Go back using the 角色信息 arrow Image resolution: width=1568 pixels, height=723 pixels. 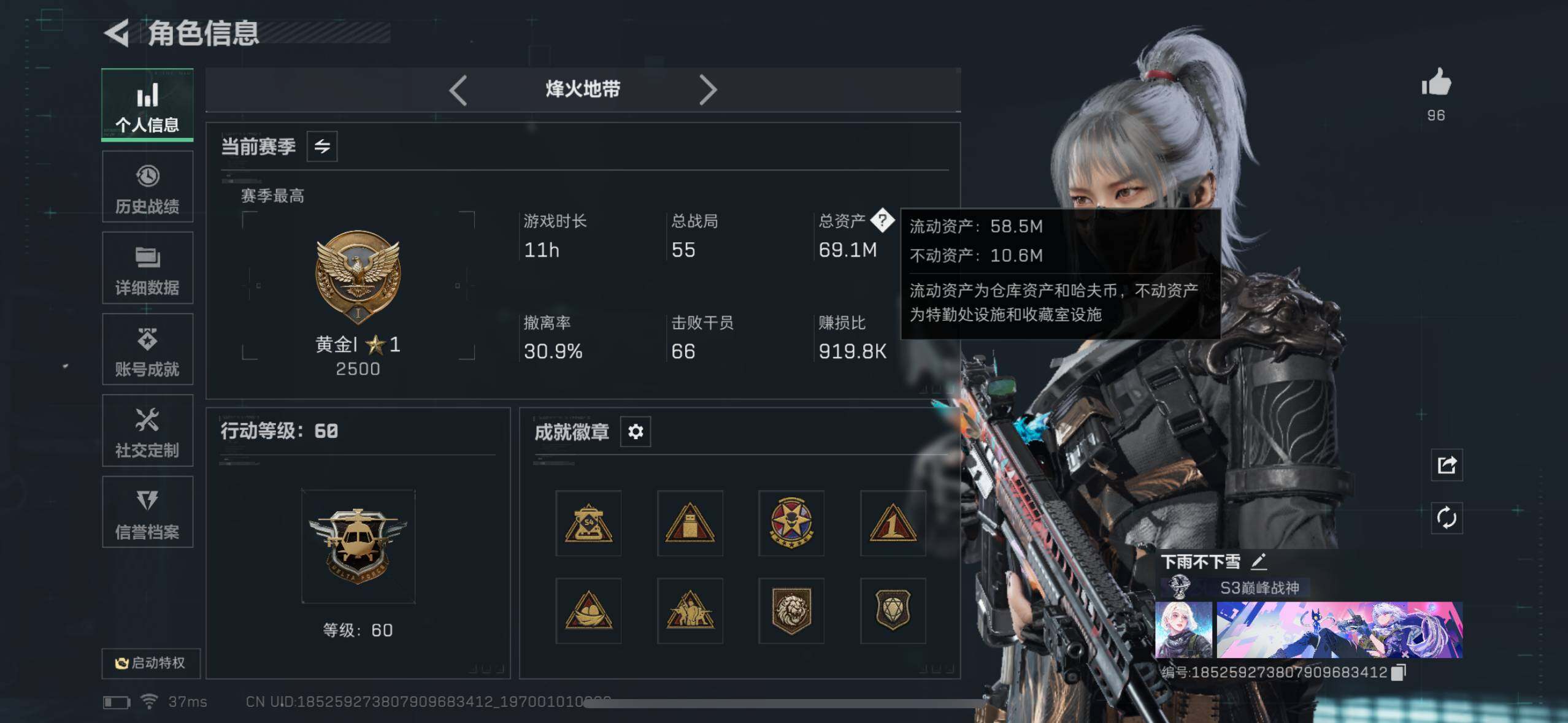(x=117, y=33)
